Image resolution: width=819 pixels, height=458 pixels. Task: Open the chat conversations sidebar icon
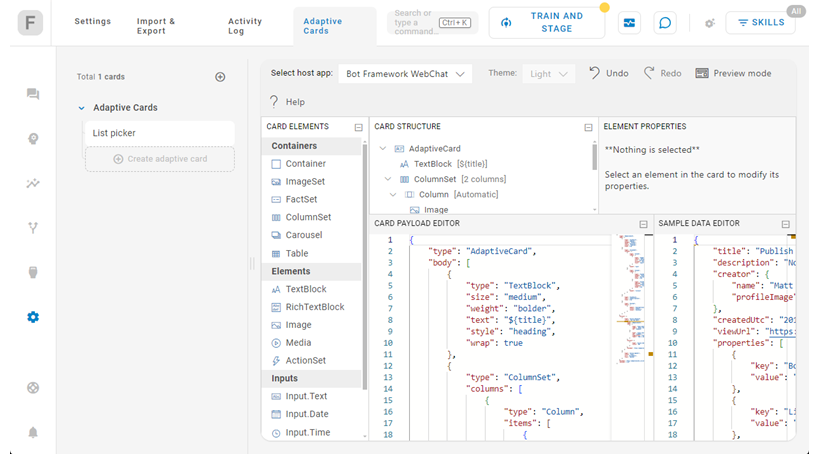[x=33, y=94]
